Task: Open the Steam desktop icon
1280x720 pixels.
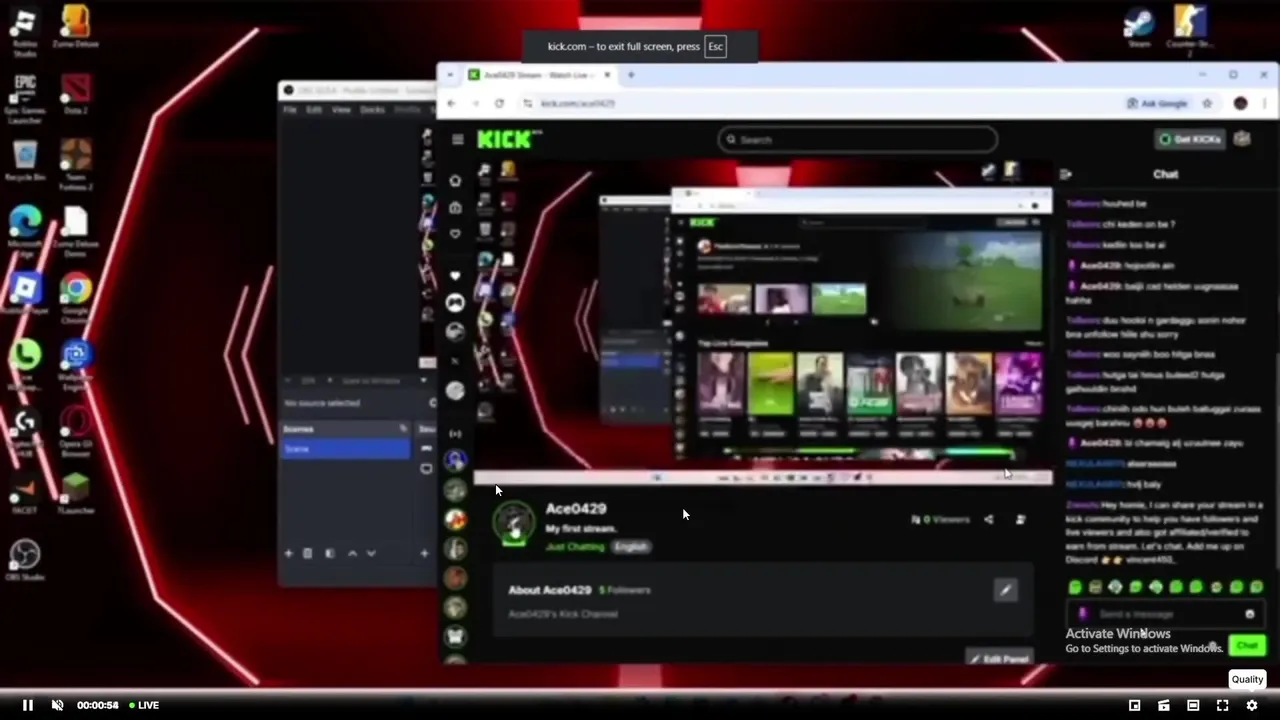Action: (x=1139, y=28)
